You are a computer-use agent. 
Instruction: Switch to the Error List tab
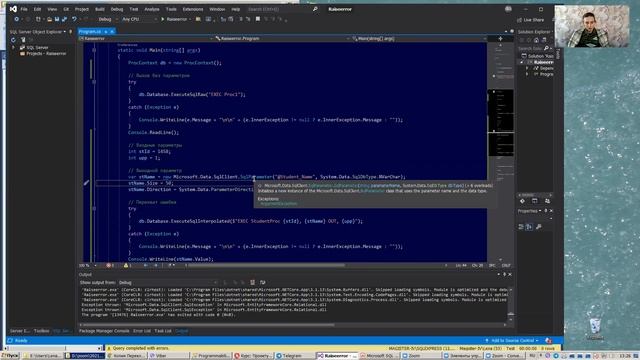coord(142,331)
